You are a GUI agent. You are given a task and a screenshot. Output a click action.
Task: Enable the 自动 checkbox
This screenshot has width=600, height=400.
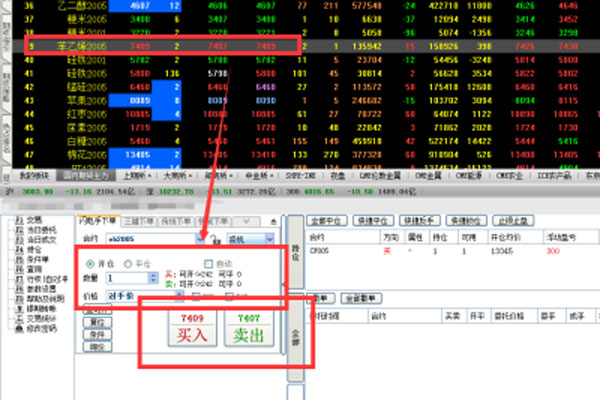[206, 264]
